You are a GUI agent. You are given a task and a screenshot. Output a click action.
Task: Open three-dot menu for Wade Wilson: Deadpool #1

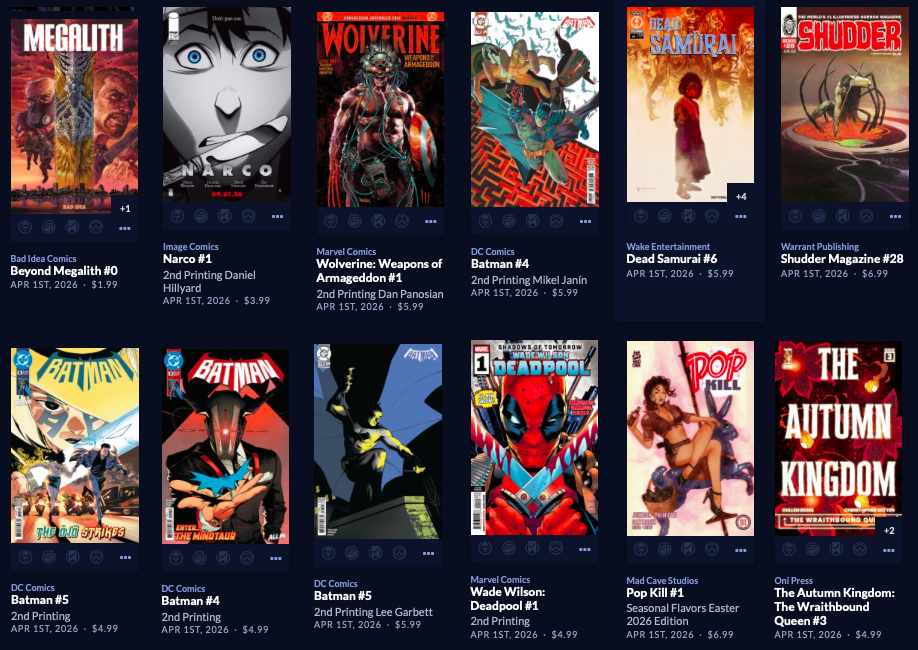coord(584,549)
